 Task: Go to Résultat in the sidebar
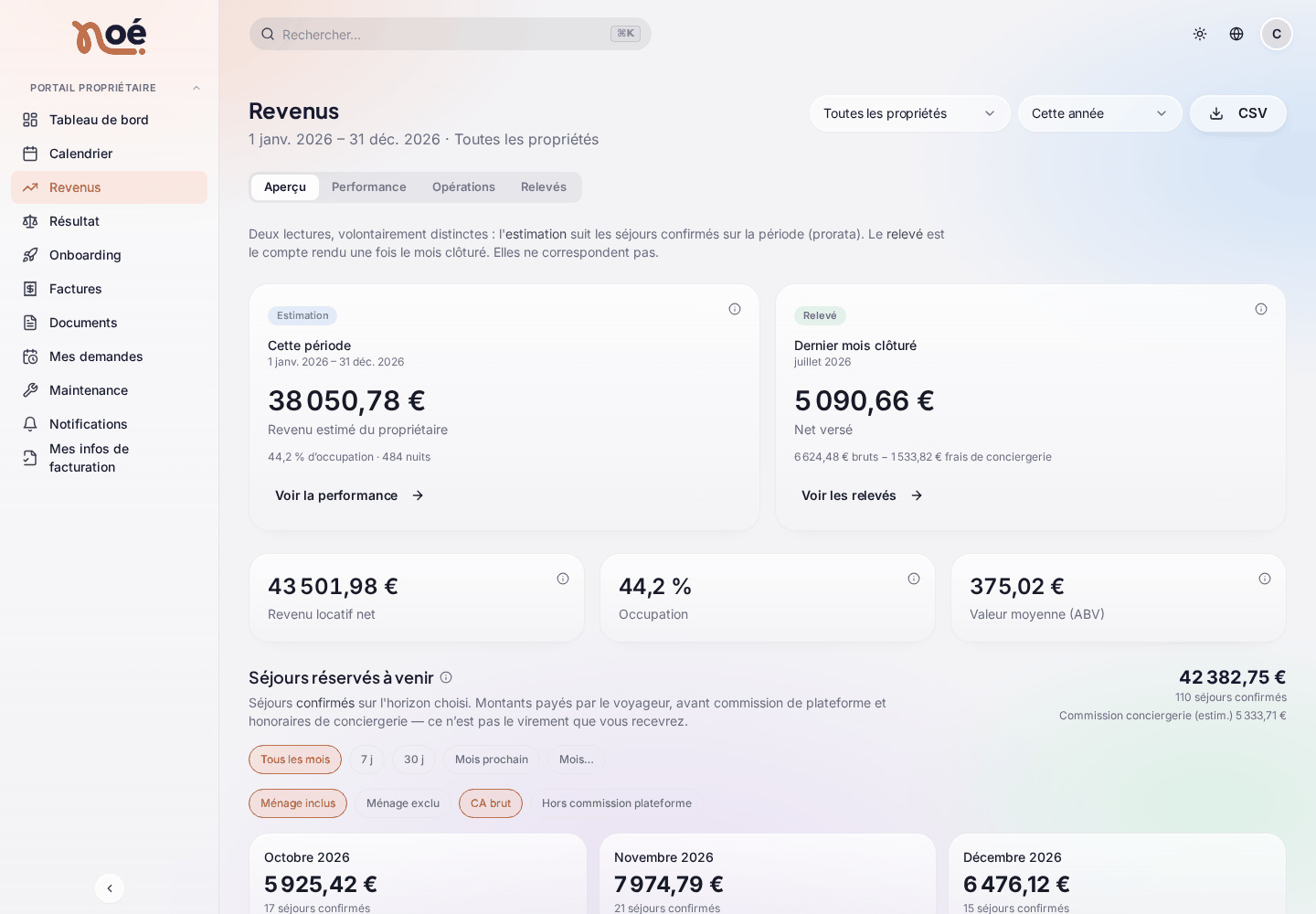tap(109, 221)
